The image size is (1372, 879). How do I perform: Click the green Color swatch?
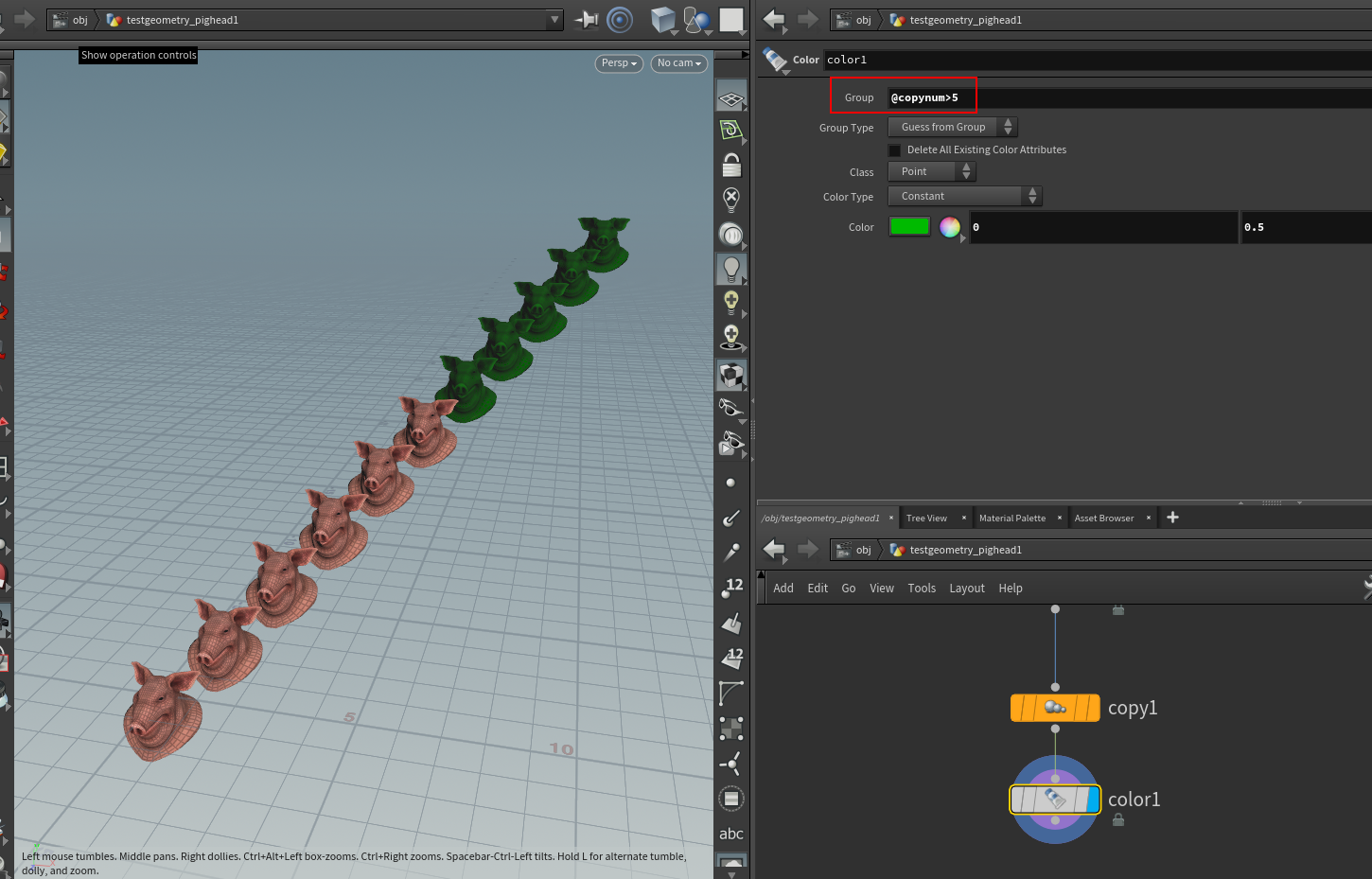pos(909,227)
